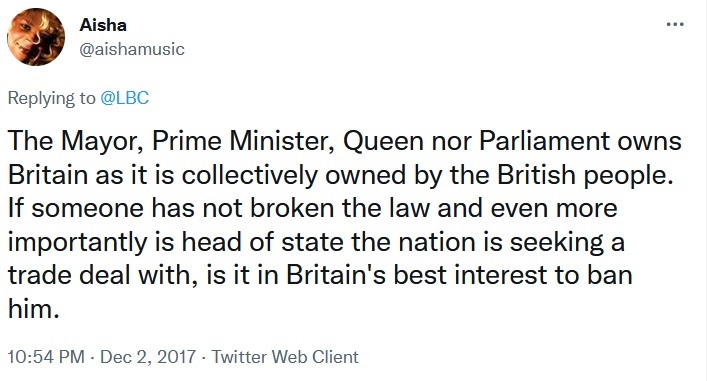Click the line 'If someone has not broken the law'

(312, 208)
